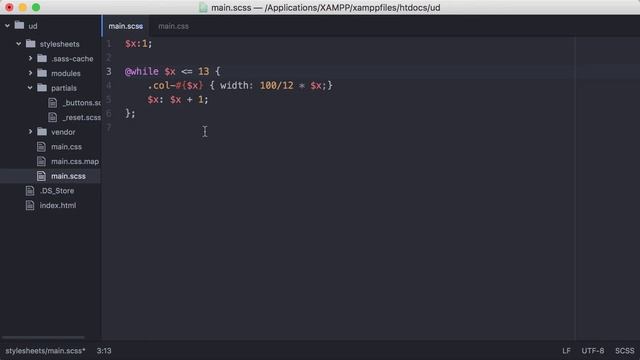The image size is (640, 360).
Task: Select main.scss in the file tree
Action: 69,176
